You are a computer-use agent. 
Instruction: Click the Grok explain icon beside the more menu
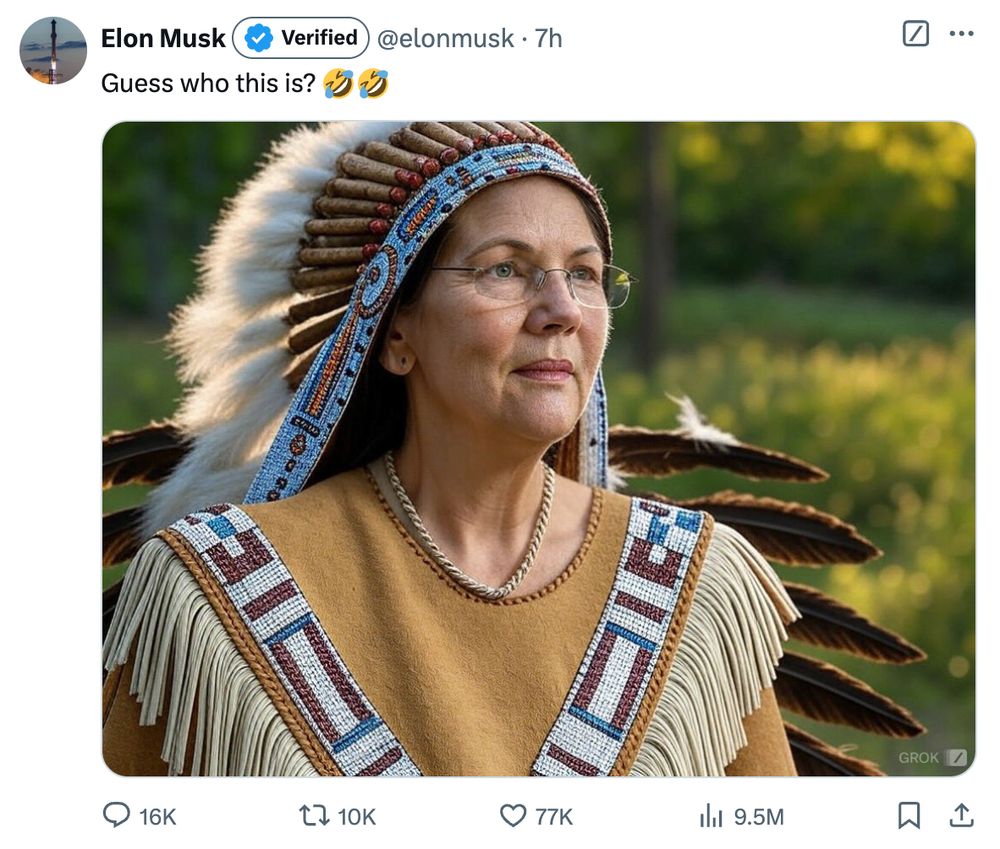pos(916,33)
